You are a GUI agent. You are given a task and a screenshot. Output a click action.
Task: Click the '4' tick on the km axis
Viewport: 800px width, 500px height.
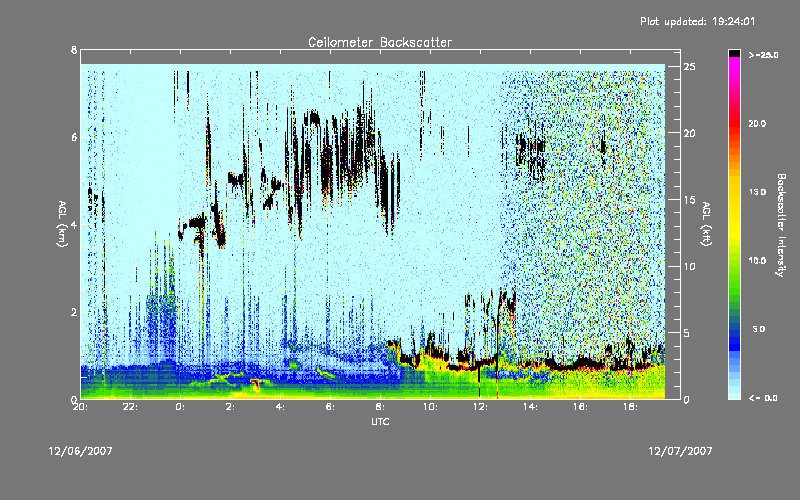coord(74,224)
